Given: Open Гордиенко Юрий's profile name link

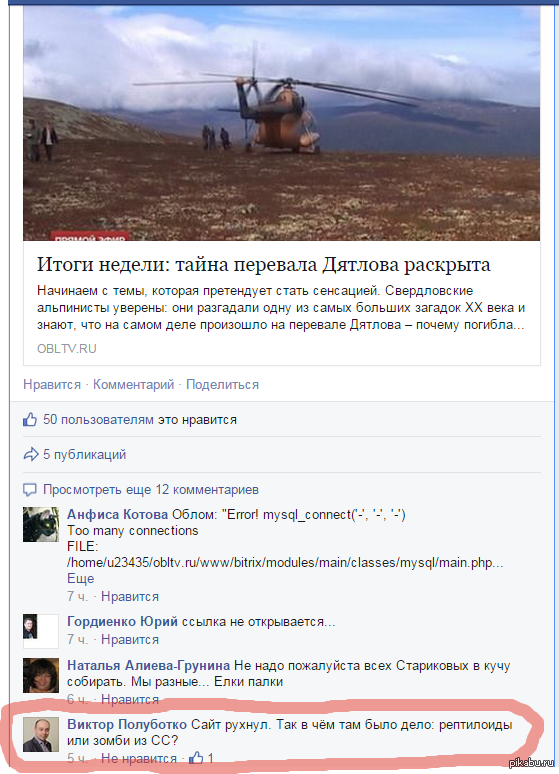Looking at the screenshot, I should tap(122, 621).
